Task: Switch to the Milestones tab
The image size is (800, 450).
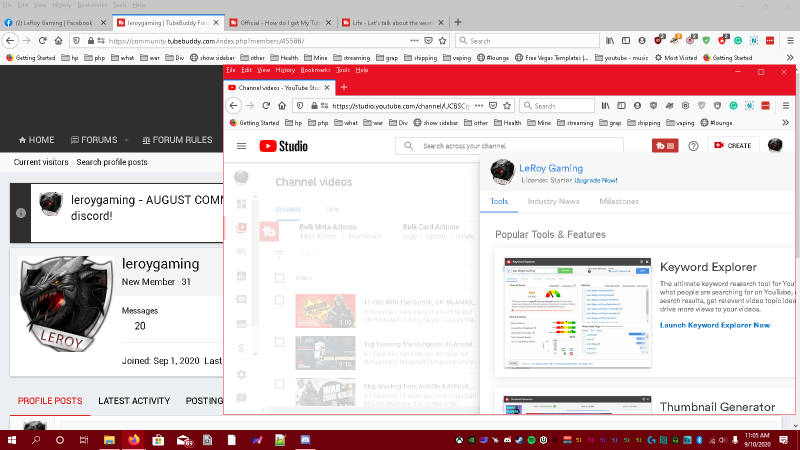Action: [x=619, y=201]
